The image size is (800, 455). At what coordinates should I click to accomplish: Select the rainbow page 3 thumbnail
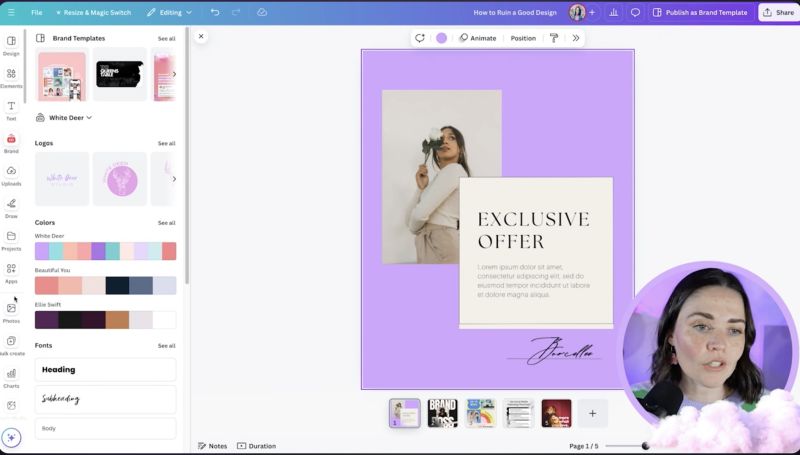point(481,413)
